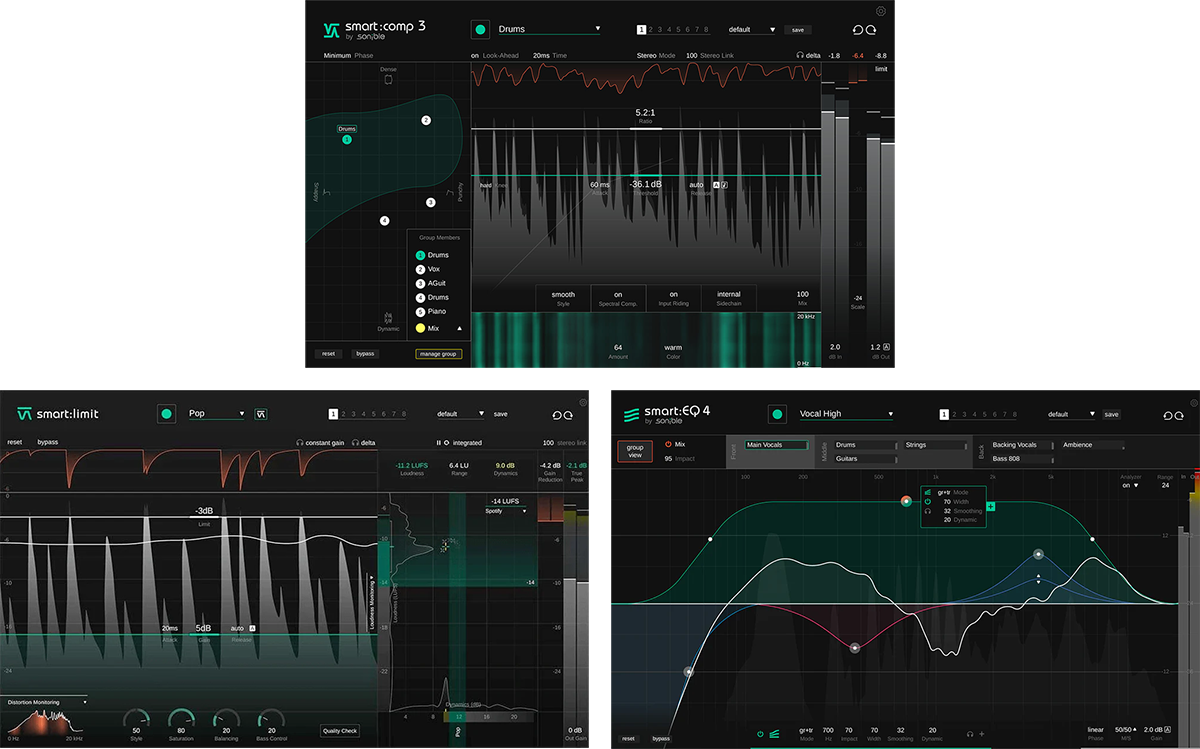Click the green learn button in smart:comp 3
Viewport: 1200px width, 749px height.
coord(481,30)
